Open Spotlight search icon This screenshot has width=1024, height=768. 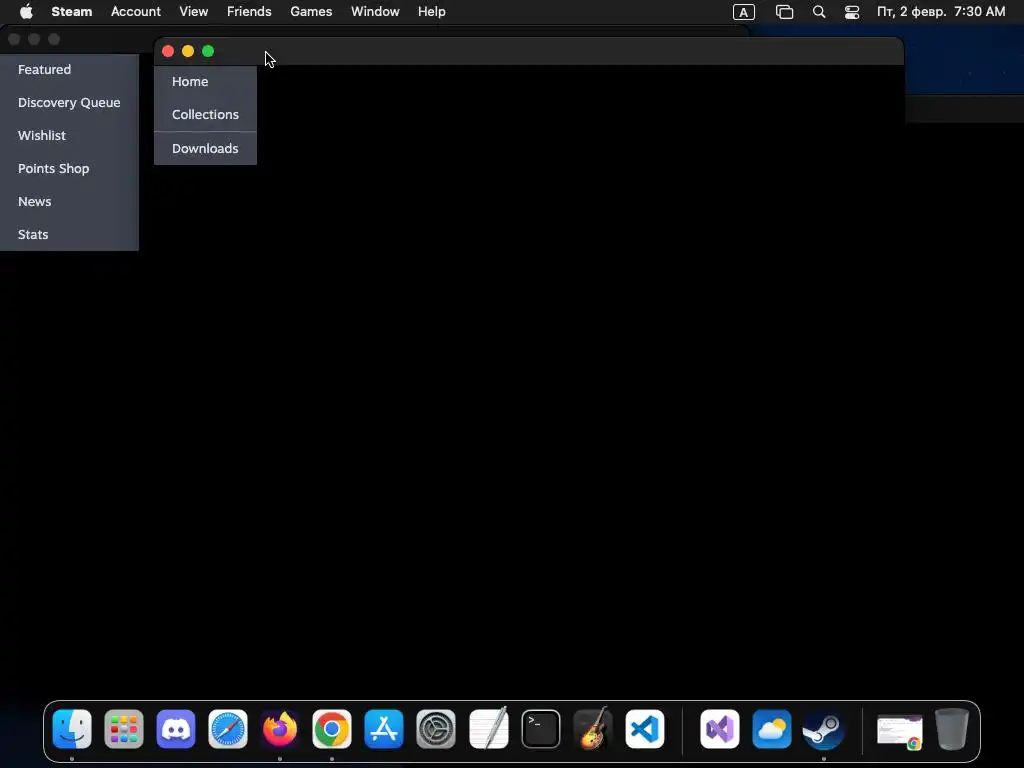click(x=819, y=12)
